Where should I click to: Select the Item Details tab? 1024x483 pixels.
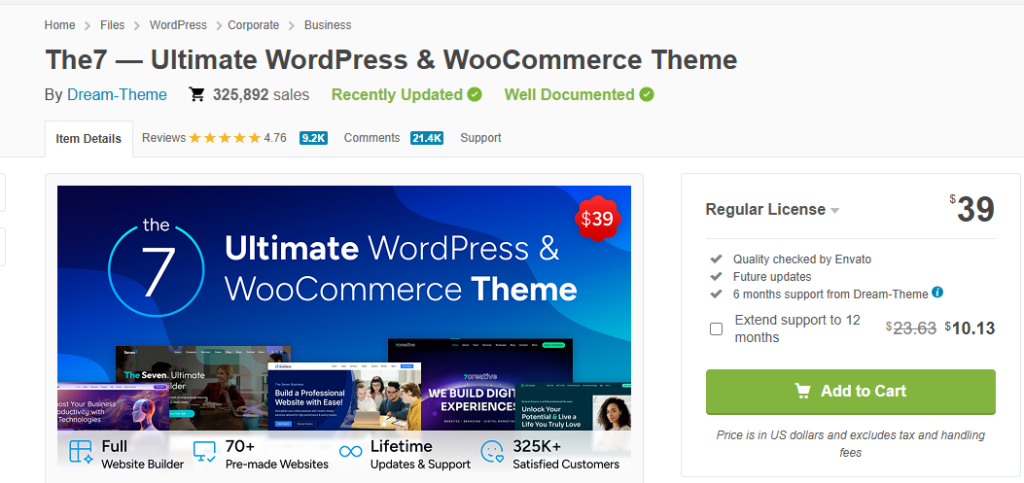89,139
